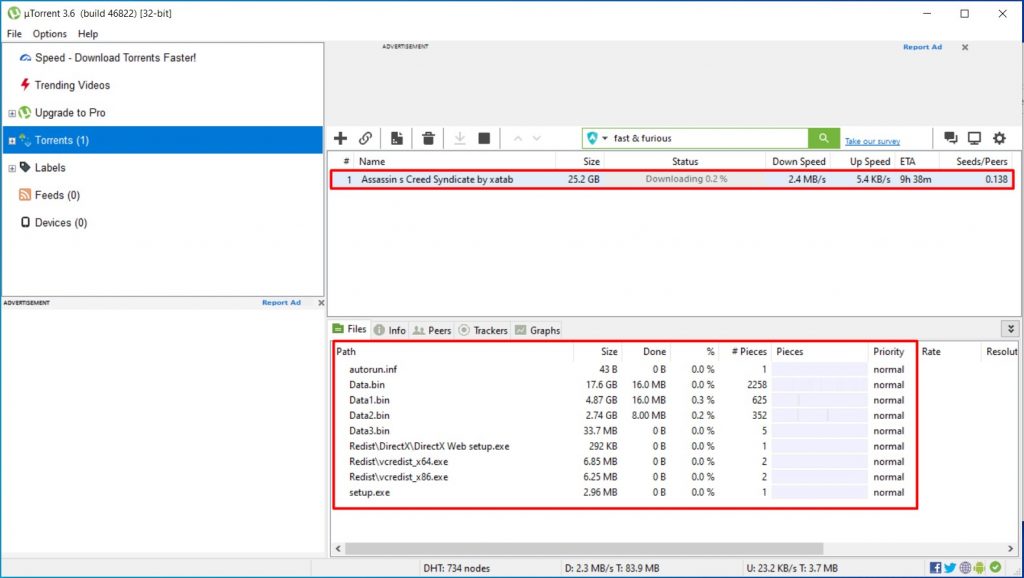Switch to the Files tab
1024x578 pixels.
(x=350, y=329)
